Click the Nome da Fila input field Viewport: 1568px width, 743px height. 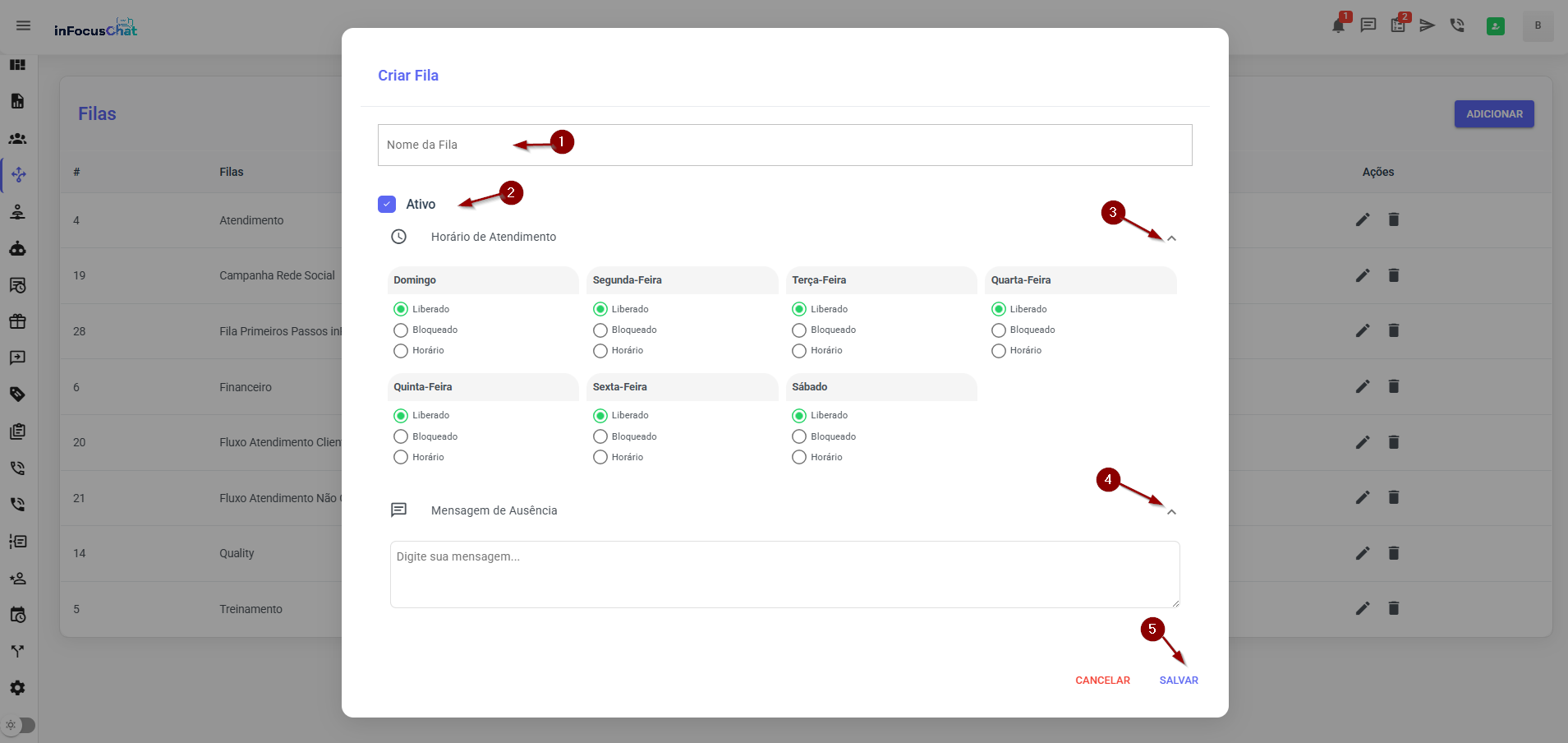[784, 145]
